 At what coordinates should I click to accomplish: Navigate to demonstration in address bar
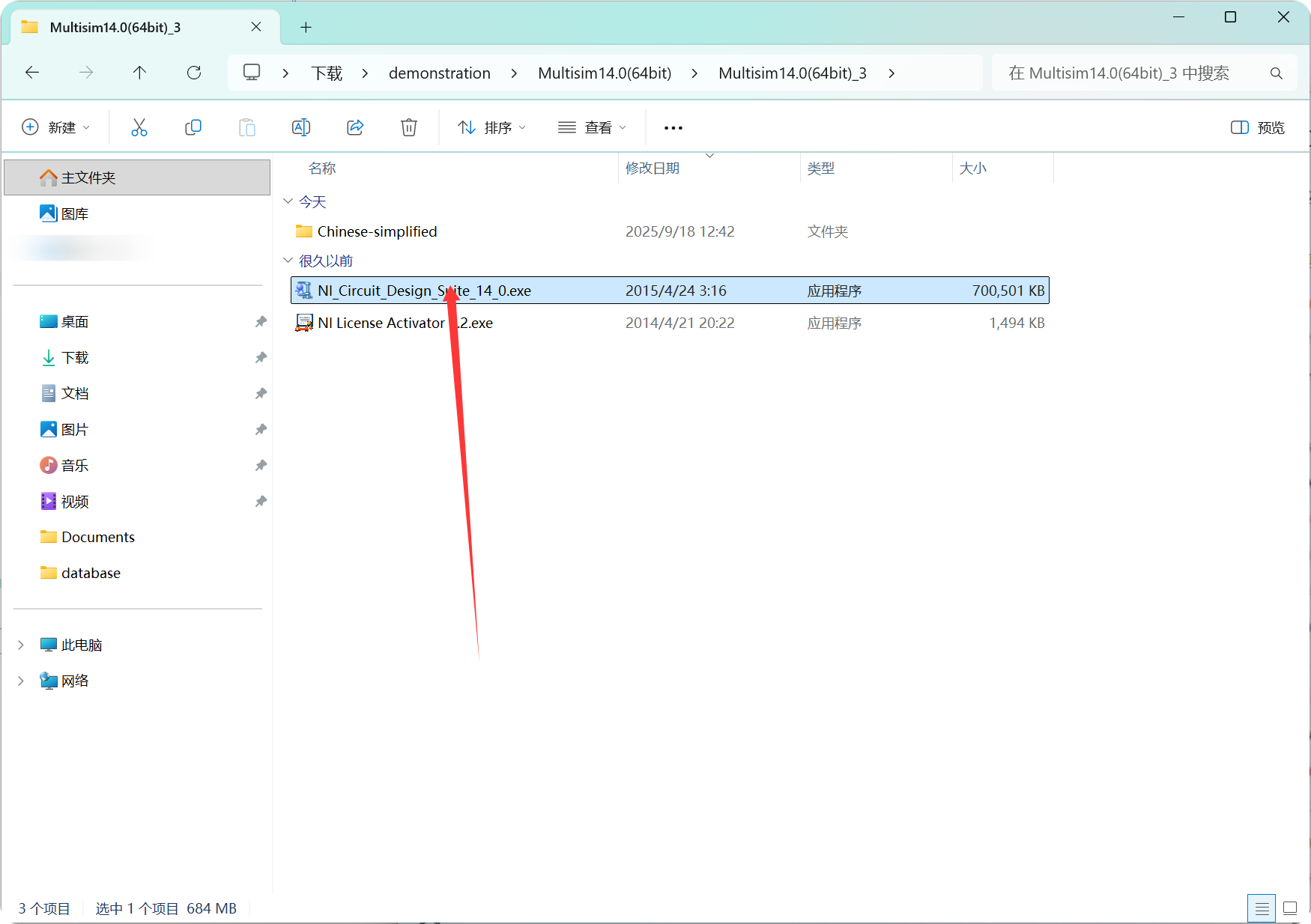click(440, 73)
